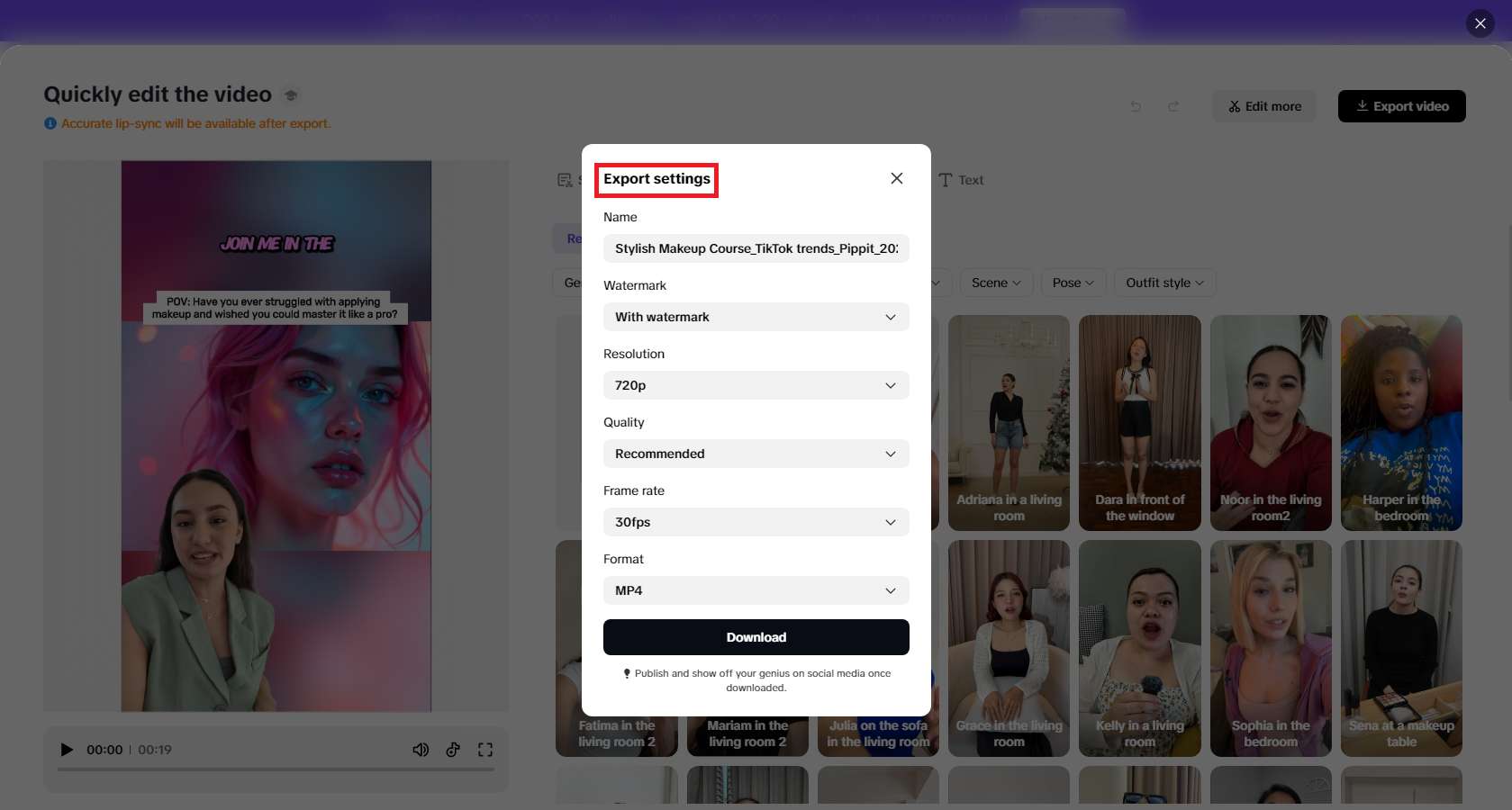1512x810 pixels.
Task: Click the redo arrow icon
Action: pyautogui.click(x=1173, y=106)
